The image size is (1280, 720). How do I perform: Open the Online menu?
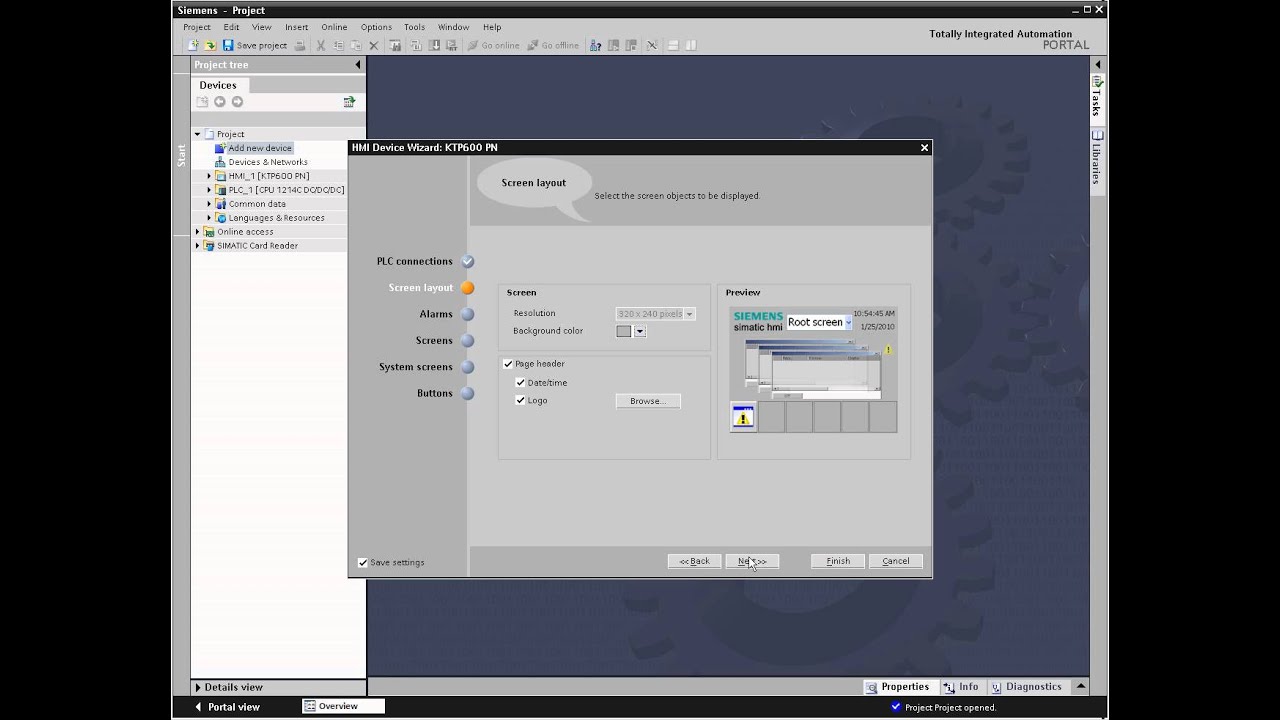click(x=334, y=27)
